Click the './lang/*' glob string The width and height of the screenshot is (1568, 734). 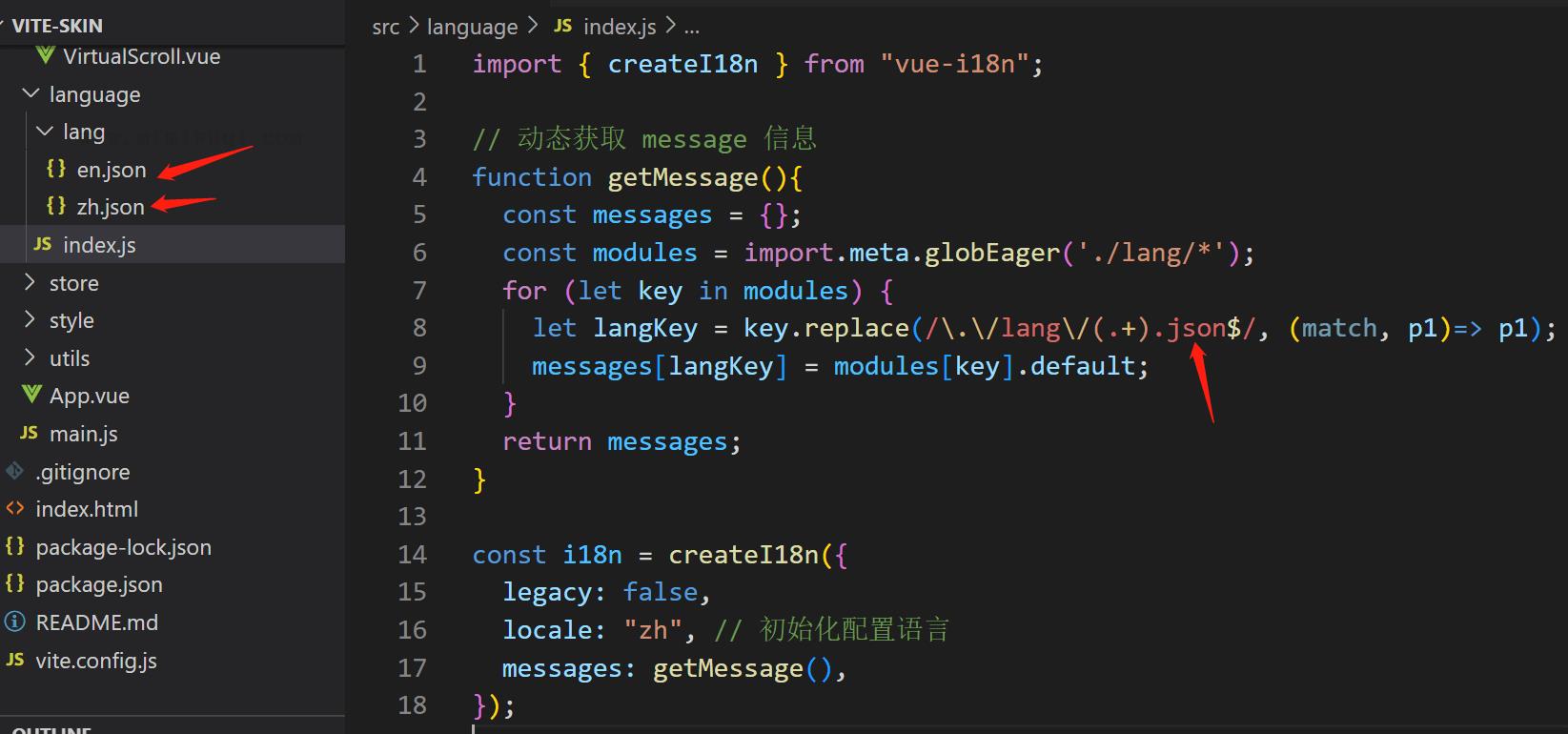point(1151,253)
